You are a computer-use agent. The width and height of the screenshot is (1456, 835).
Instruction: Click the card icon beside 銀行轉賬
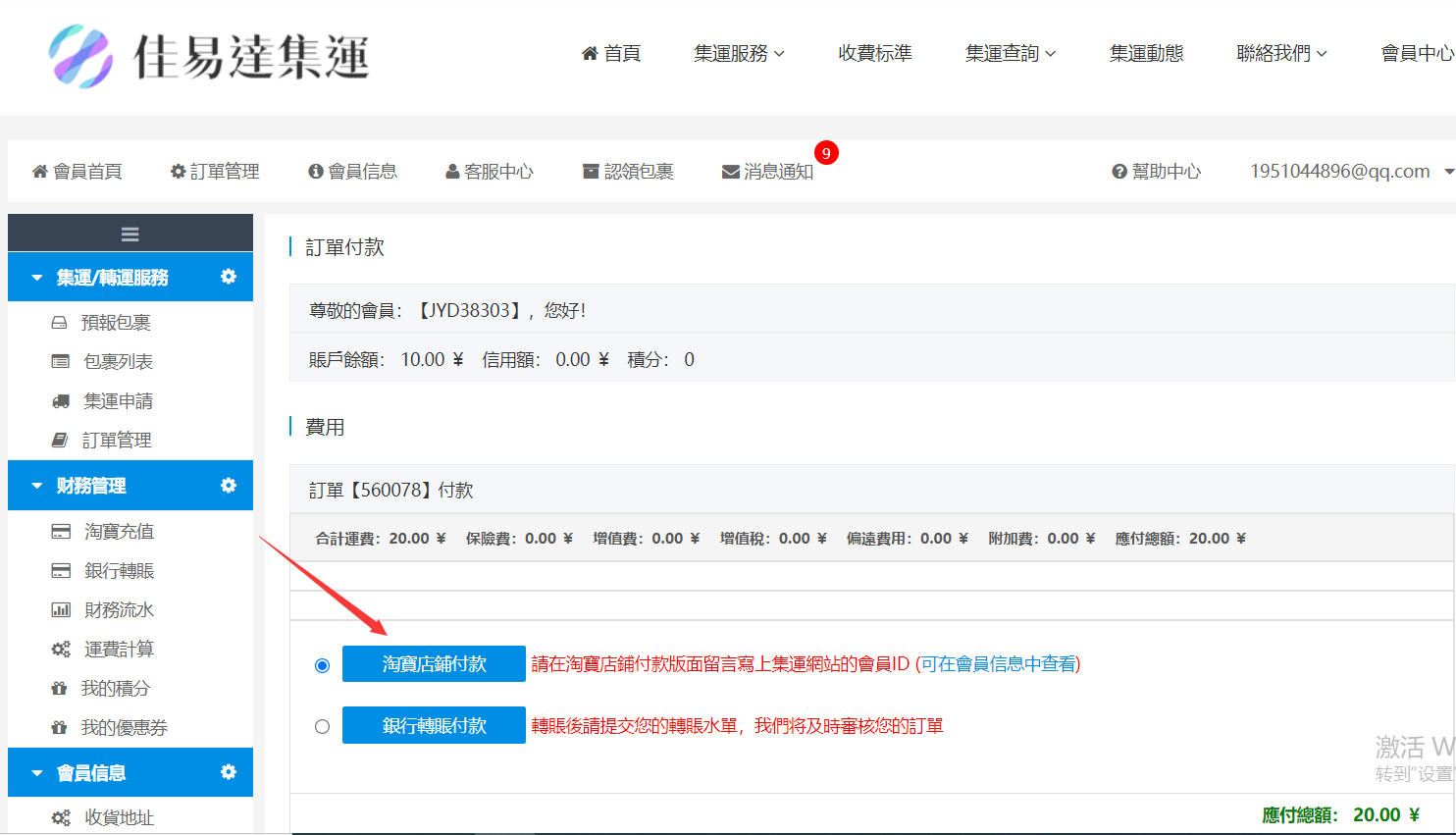61,571
